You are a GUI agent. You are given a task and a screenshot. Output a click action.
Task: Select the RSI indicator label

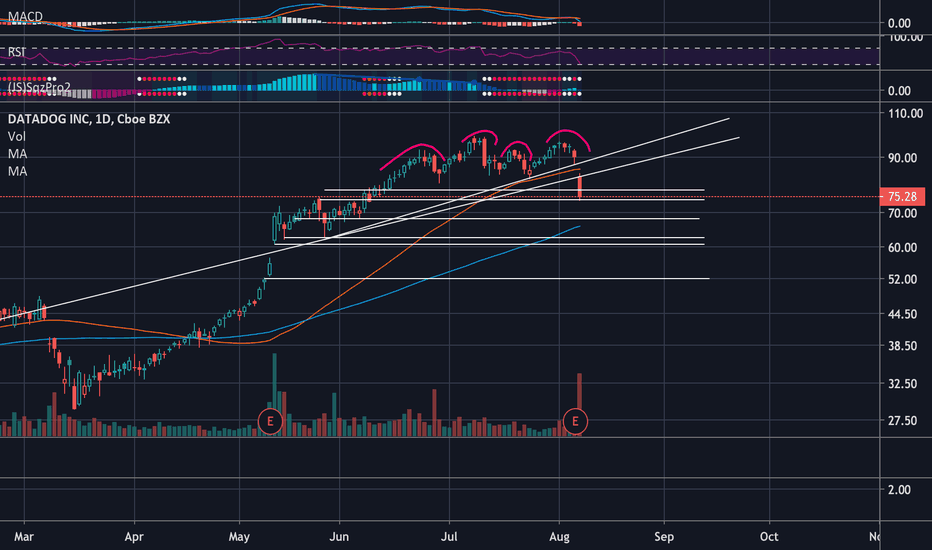pyautogui.click(x=17, y=52)
